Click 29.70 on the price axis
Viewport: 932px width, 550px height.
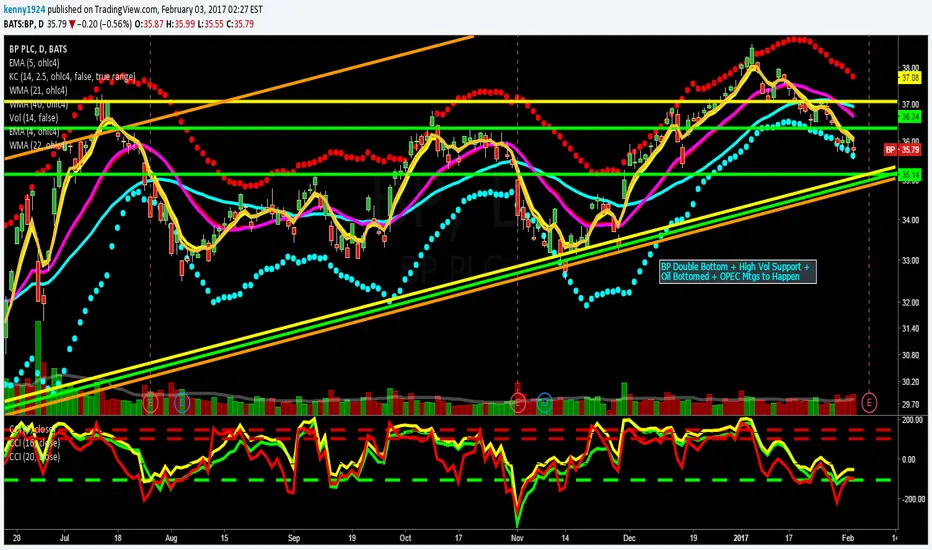pos(911,404)
